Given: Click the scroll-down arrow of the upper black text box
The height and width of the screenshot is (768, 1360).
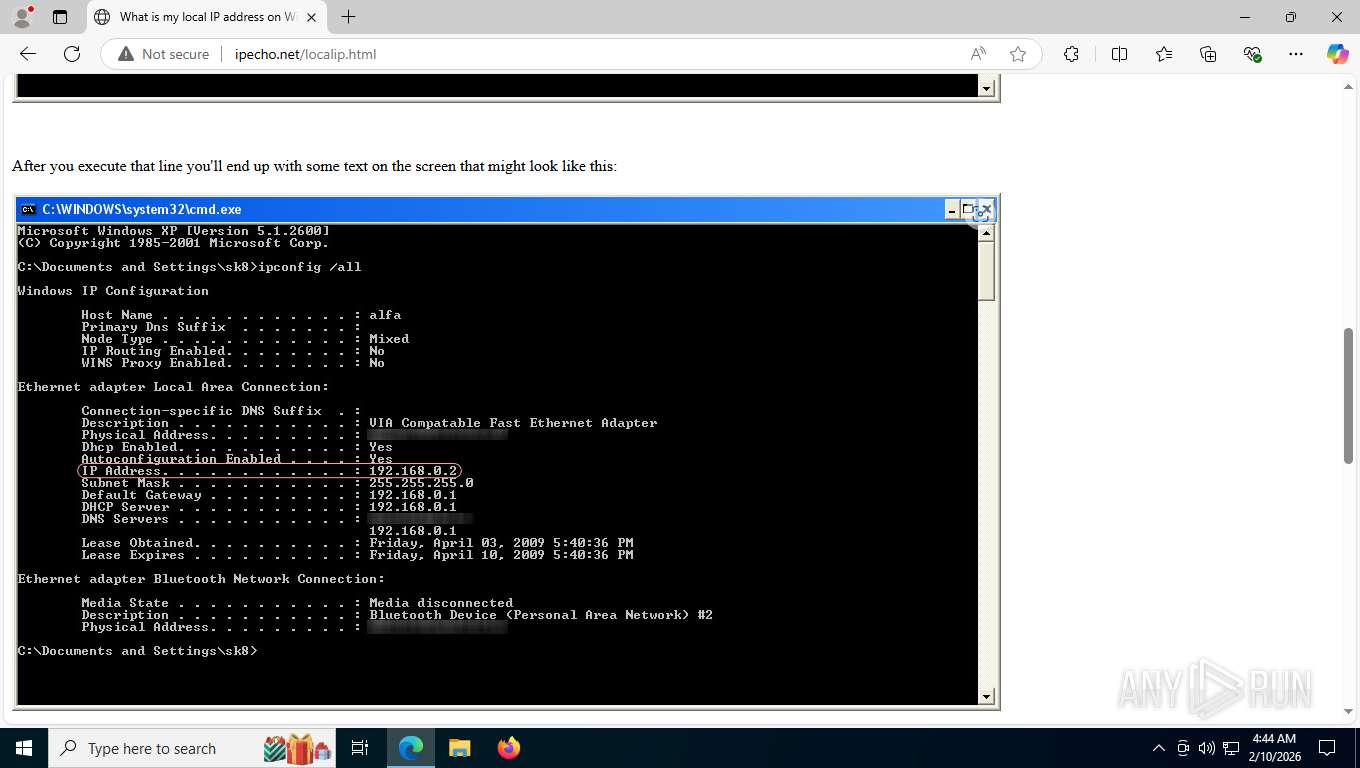Looking at the screenshot, I should 987,89.
